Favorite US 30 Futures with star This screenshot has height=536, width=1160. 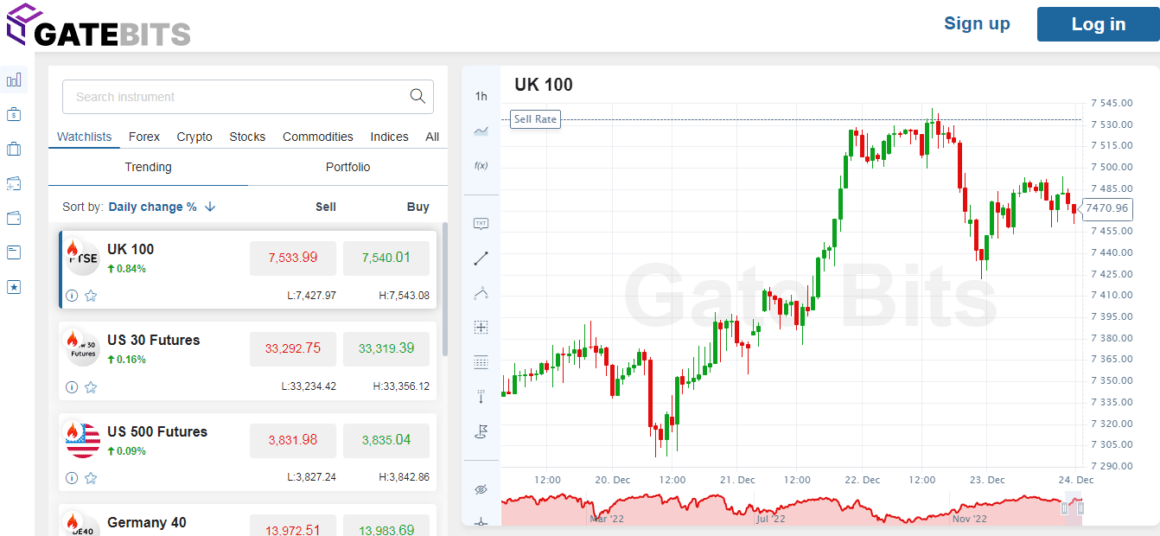click(91, 387)
